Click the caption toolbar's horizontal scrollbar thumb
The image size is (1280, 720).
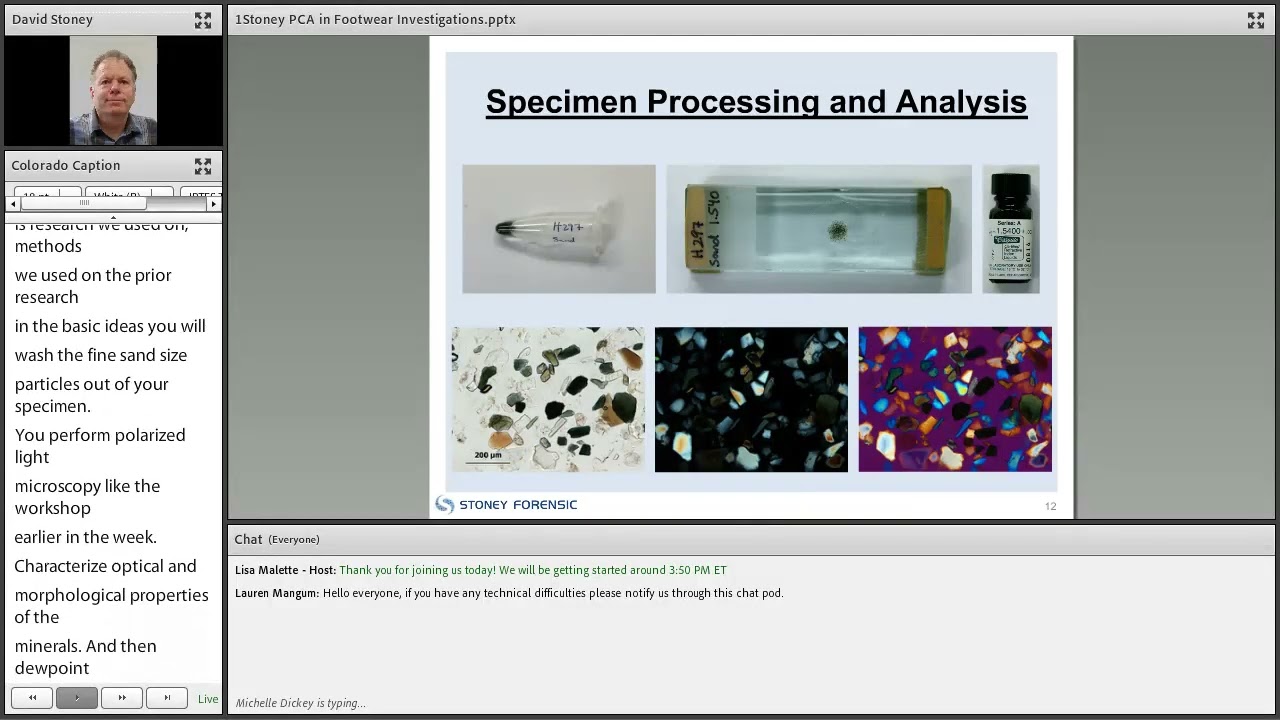[x=84, y=204]
